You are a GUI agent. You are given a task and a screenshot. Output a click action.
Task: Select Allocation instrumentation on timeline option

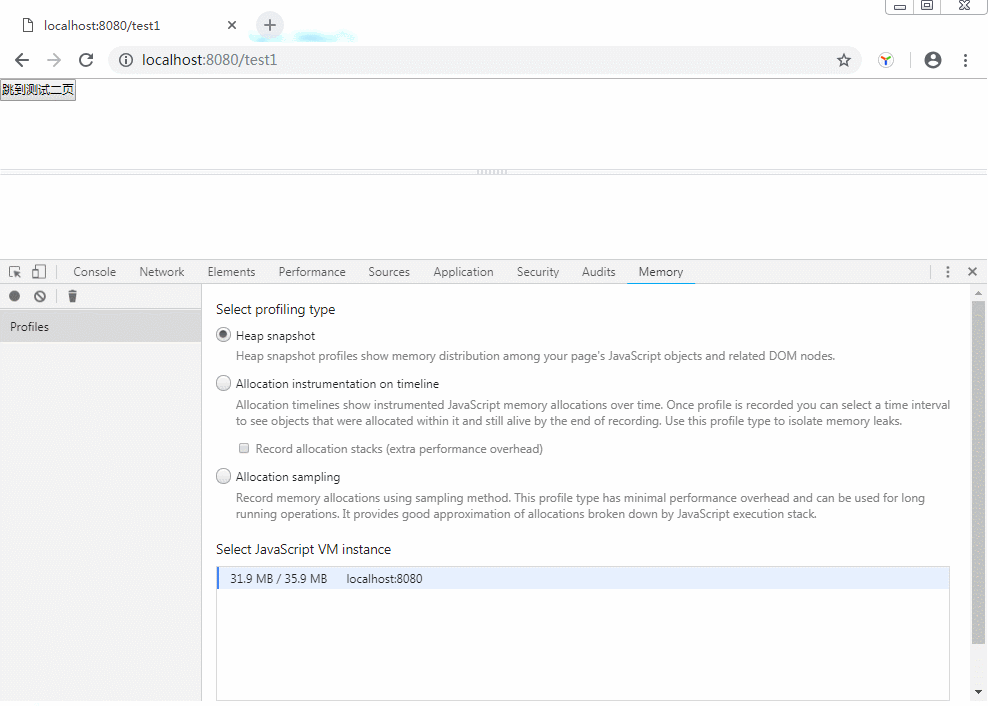pos(223,383)
